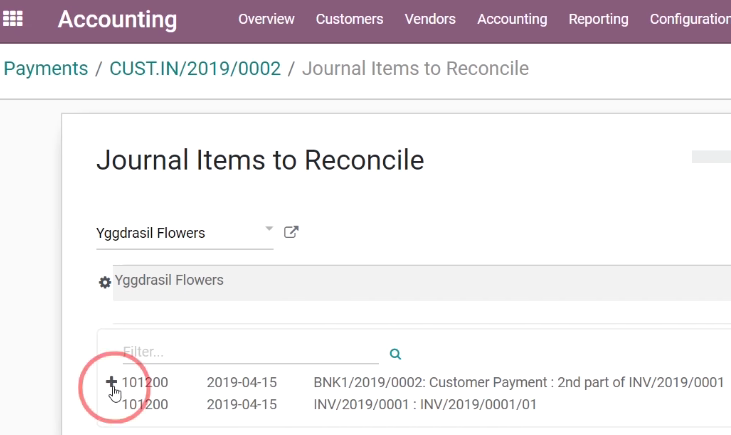Screen dimensions: 731x435
Task: Open the Customers menu
Action: tap(349, 19)
